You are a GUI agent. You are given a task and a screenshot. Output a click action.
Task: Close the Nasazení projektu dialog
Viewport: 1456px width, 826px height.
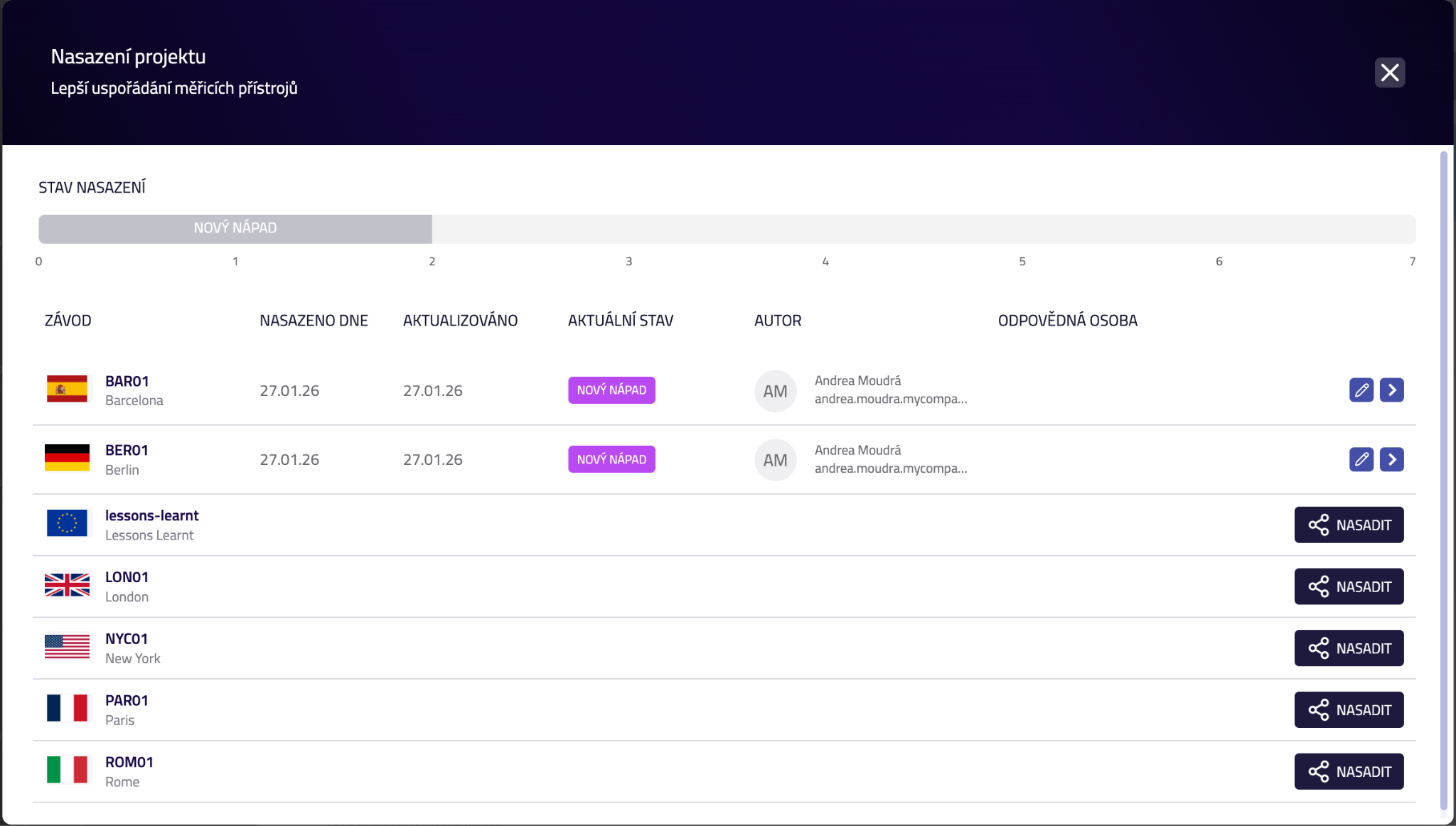click(x=1389, y=73)
